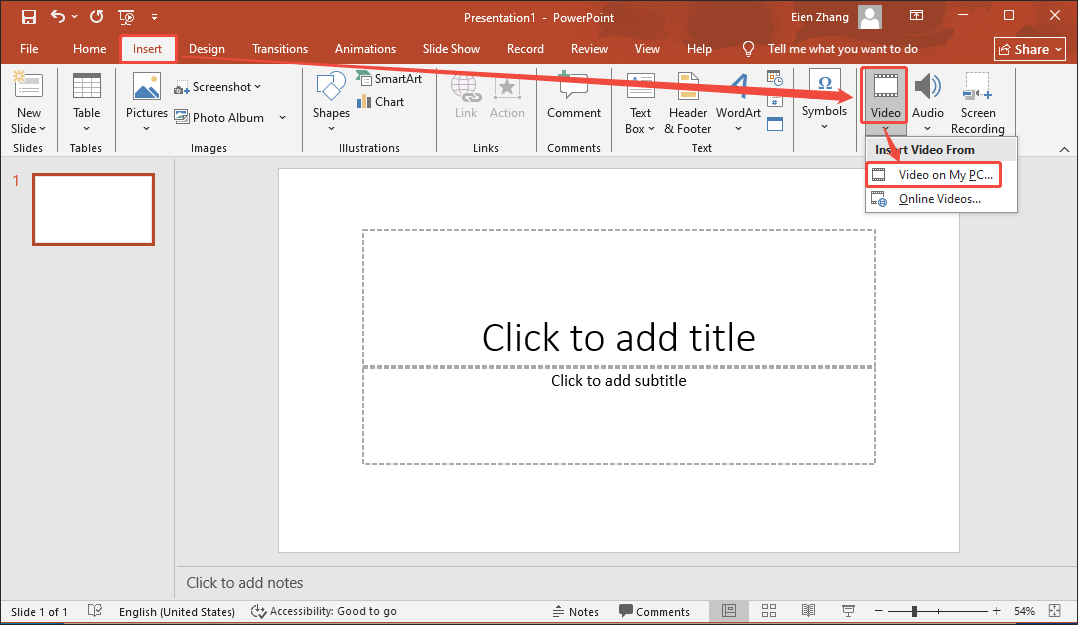Image resolution: width=1078 pixels, height=625 pixels.
Task: Switch to the Record tab
Action: coord(525,49)
